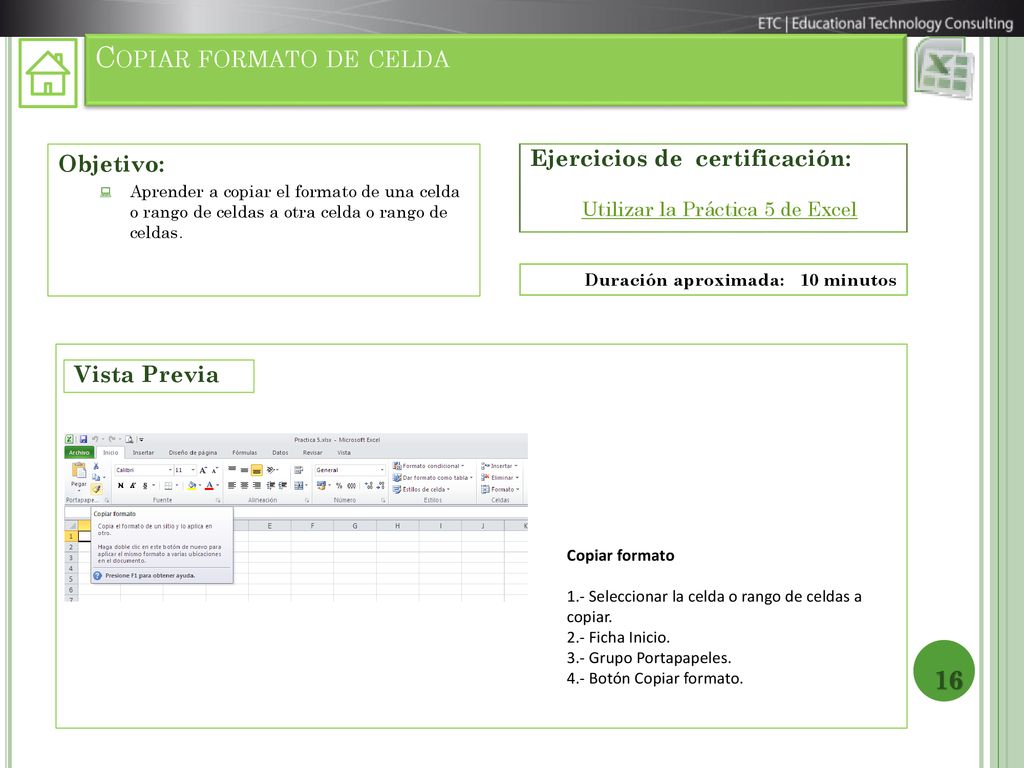Click the Redo arrow in the quick access toolbar

coord(112,440)
